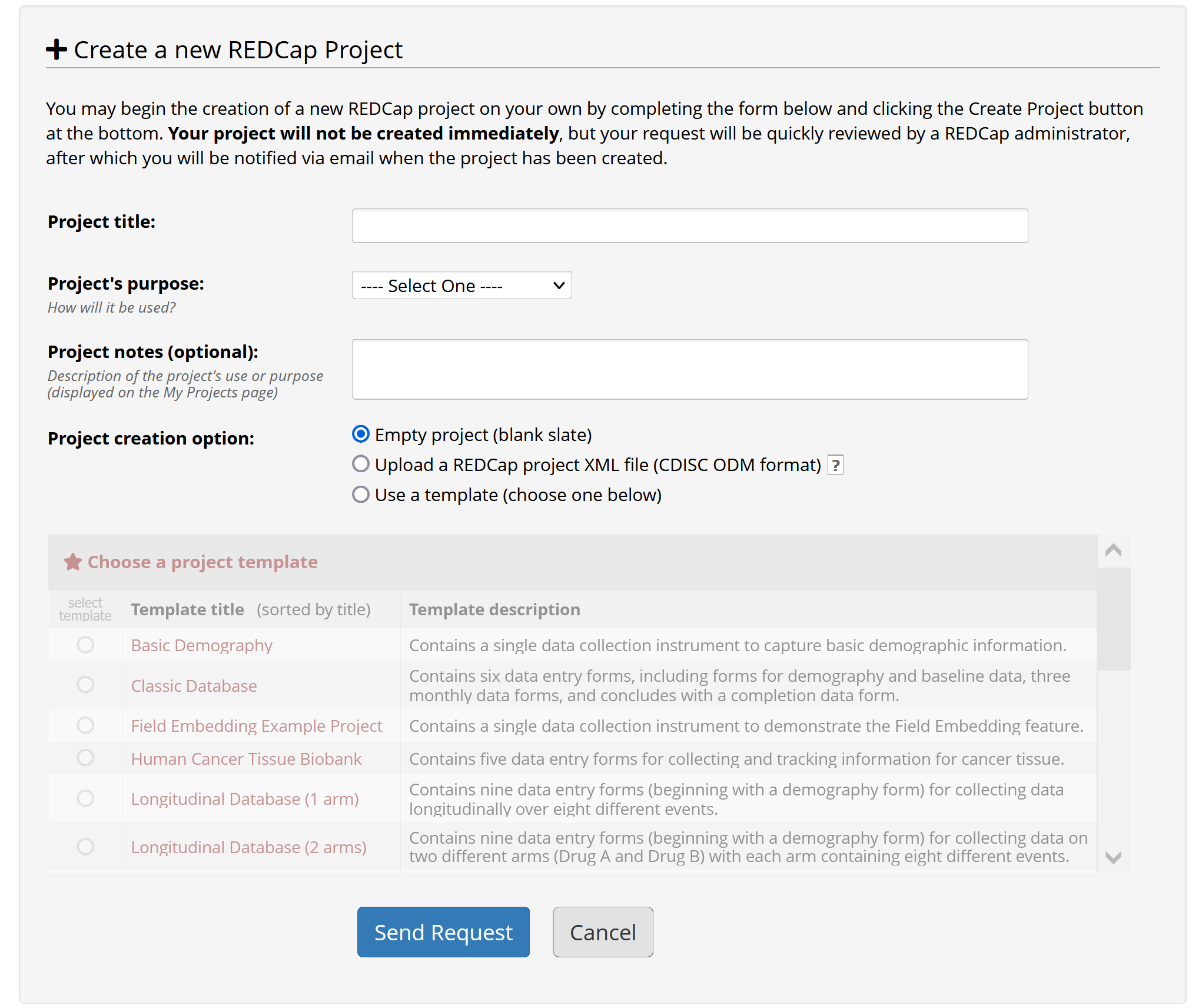Choose Human Cancer Tissue Biobank radio
1202x1008 pixels.
pos(85,757)
